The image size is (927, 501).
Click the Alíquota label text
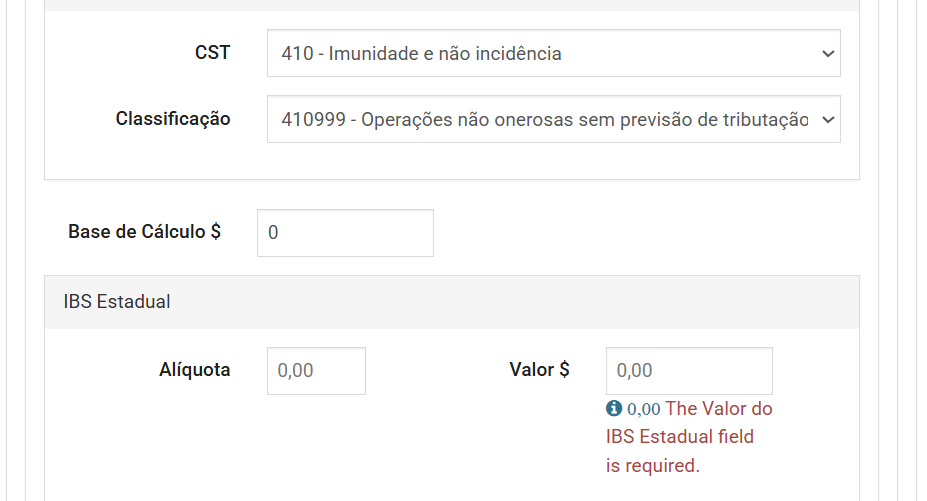(x=194, y=370)
